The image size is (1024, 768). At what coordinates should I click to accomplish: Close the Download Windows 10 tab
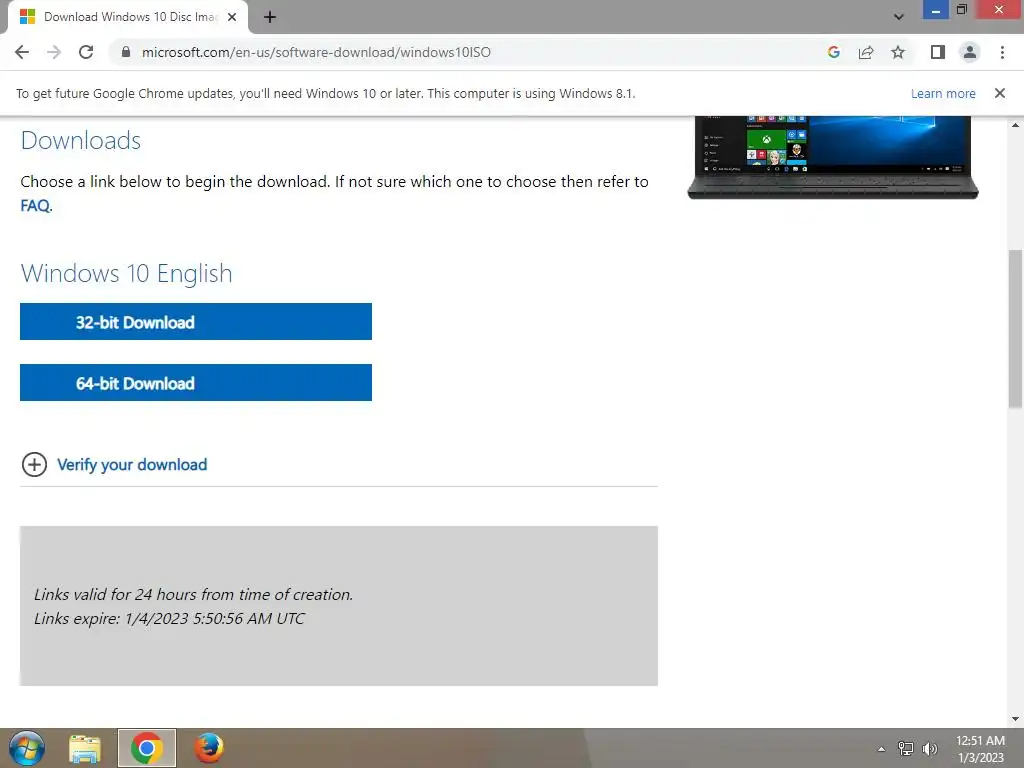click(232, 17)
